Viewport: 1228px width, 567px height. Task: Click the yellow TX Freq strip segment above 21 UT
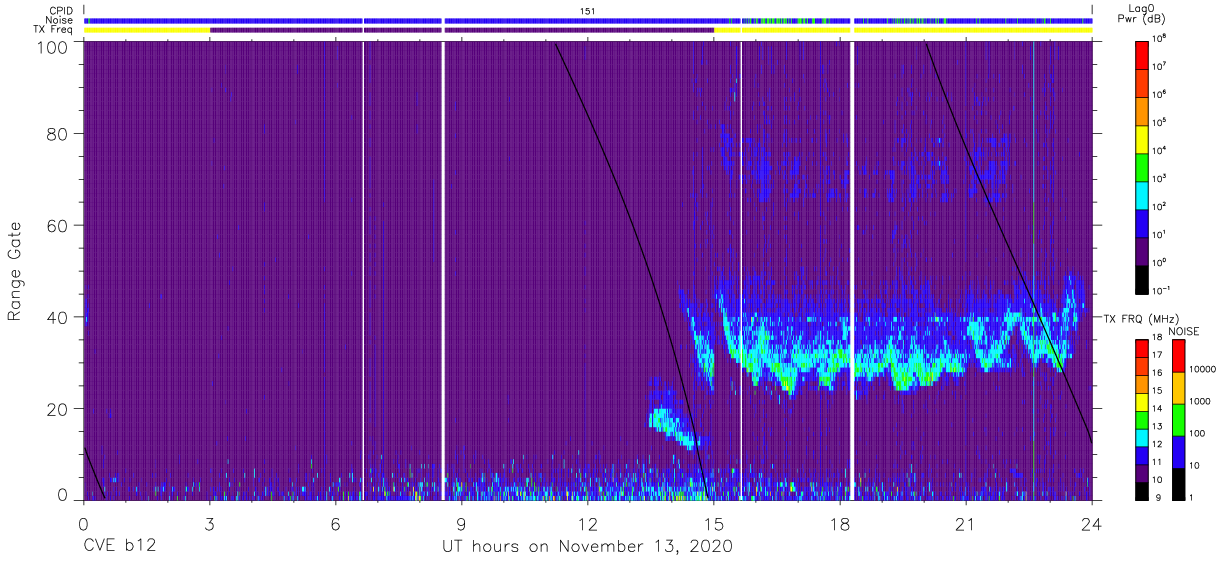point(973,30)
